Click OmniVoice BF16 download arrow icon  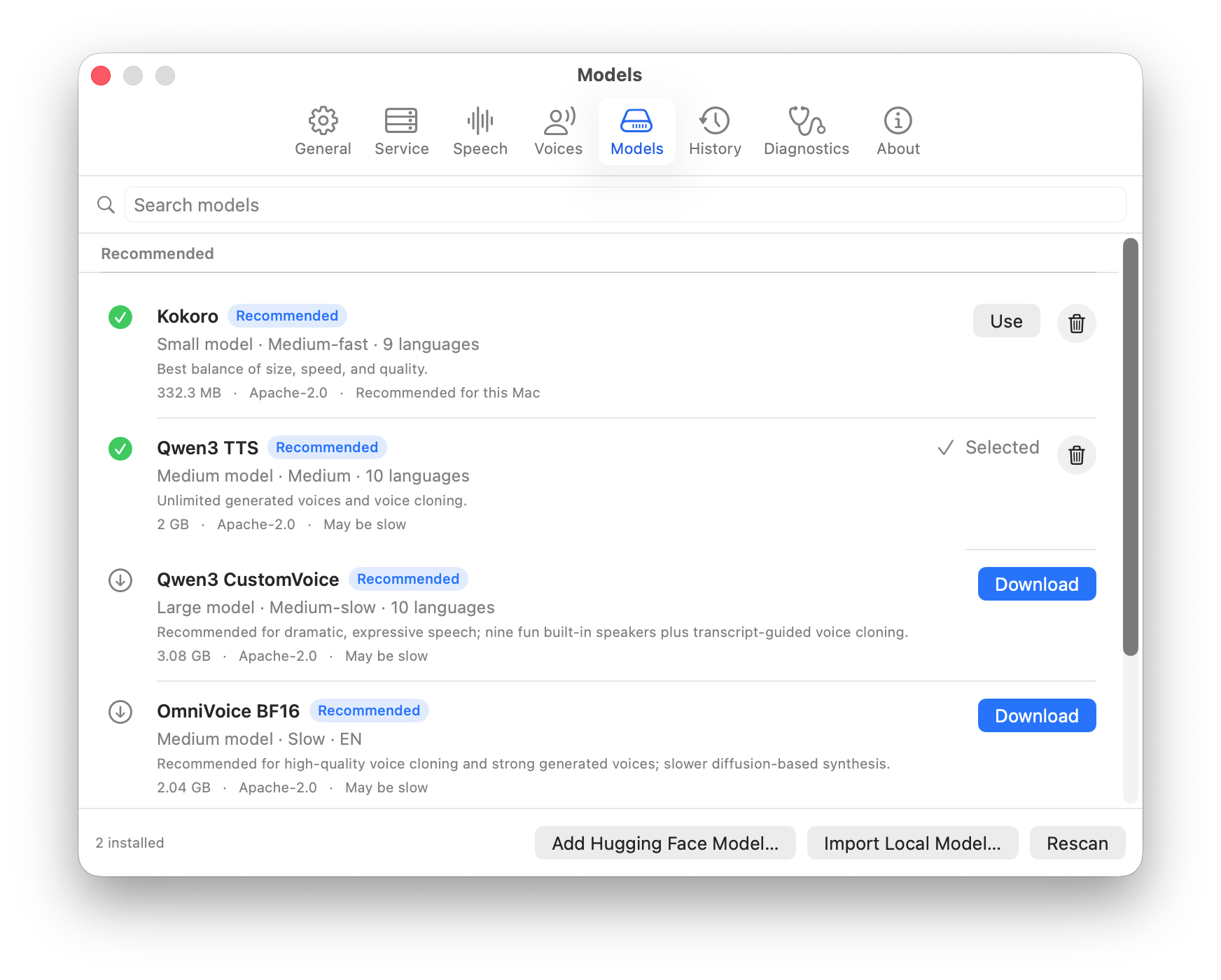coord(120,712)
